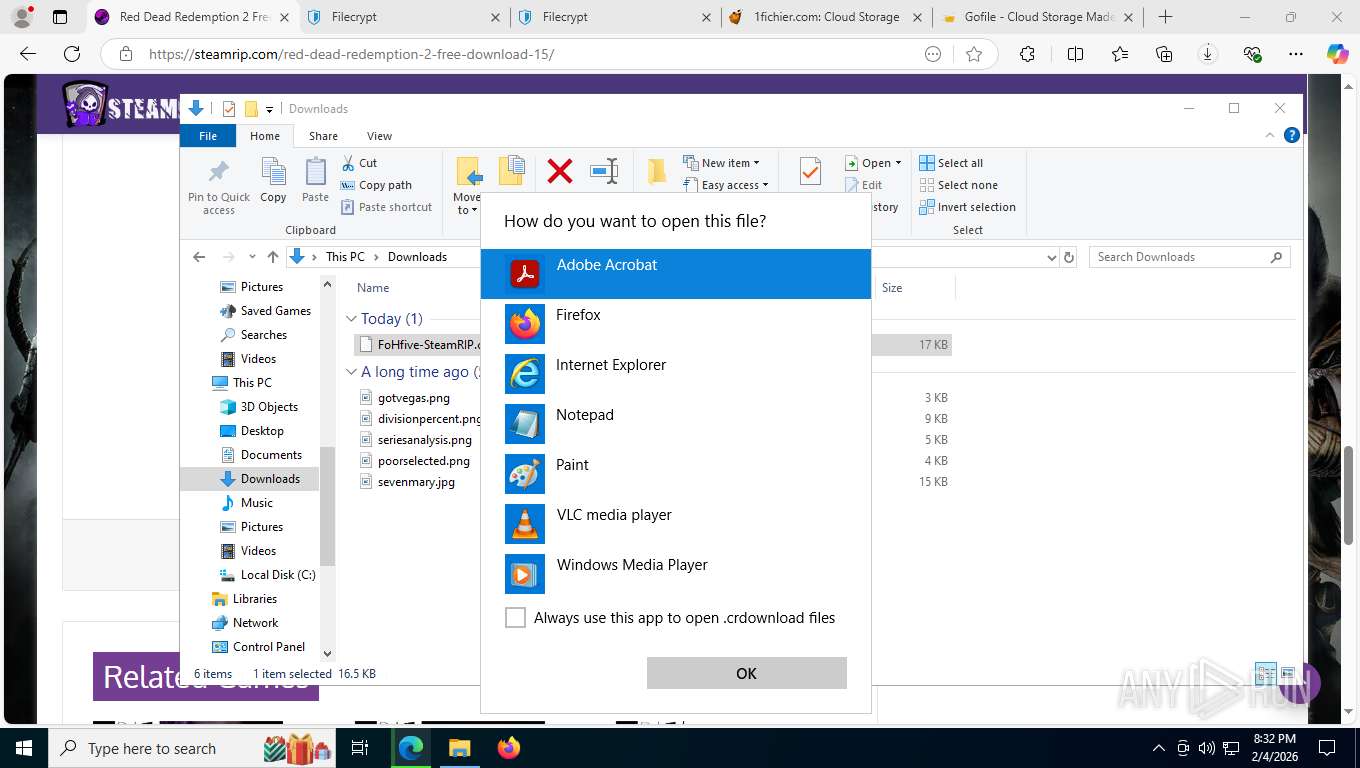
Task: Open the File ribbon tab in Explorer
Action: pyautogui.click(x=208, y=136)
